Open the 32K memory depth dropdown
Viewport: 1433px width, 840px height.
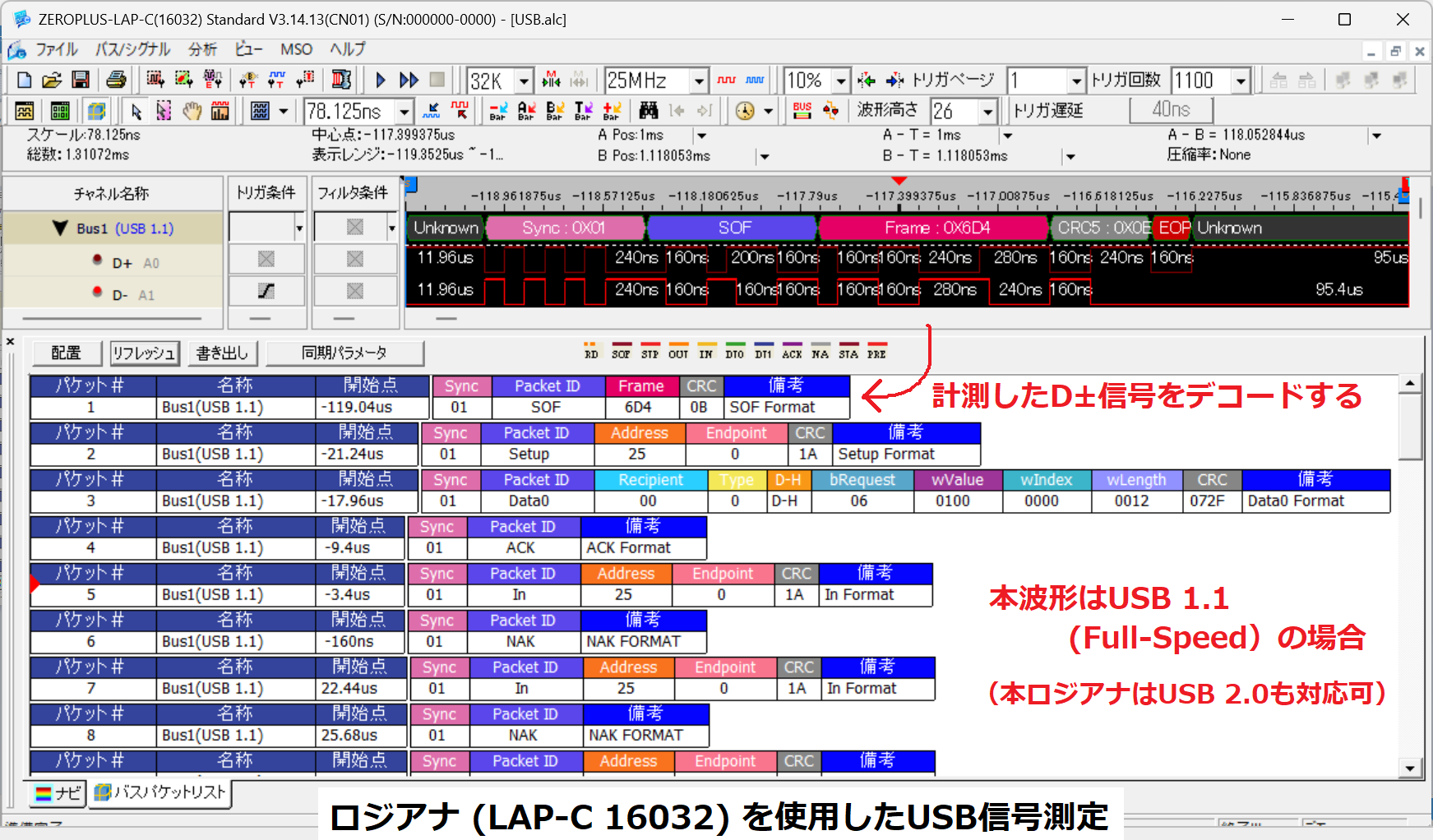coord(525,81)
